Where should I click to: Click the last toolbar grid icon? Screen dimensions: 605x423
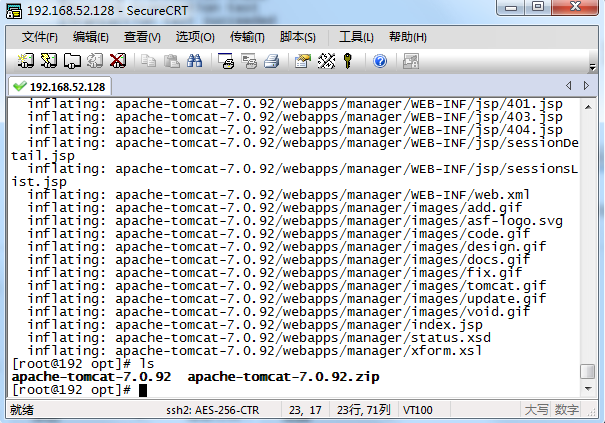point(411,61)
